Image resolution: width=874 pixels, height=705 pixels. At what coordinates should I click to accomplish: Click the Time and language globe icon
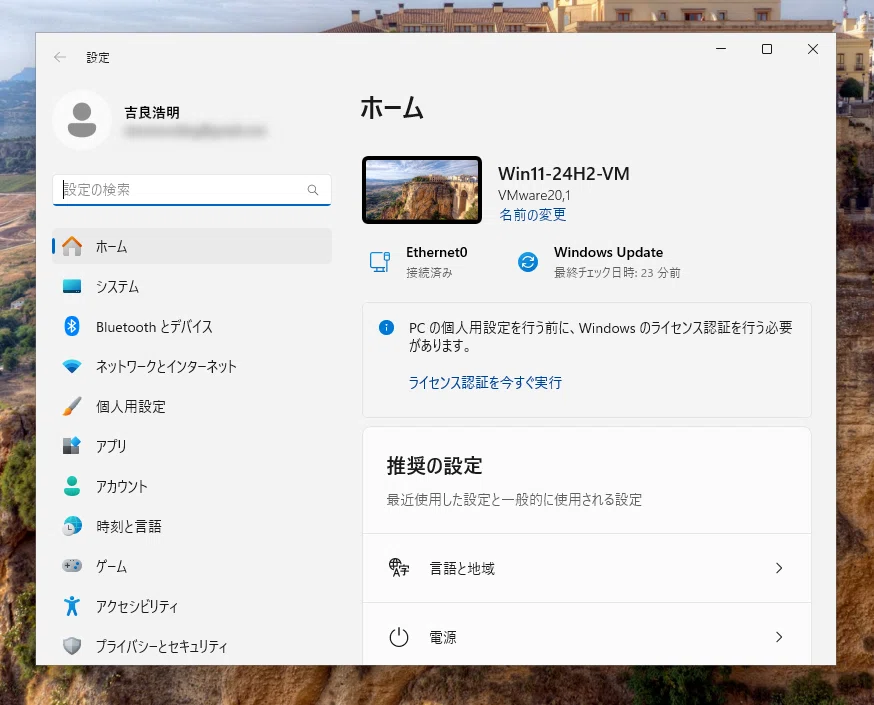click(x=72, y=526)
